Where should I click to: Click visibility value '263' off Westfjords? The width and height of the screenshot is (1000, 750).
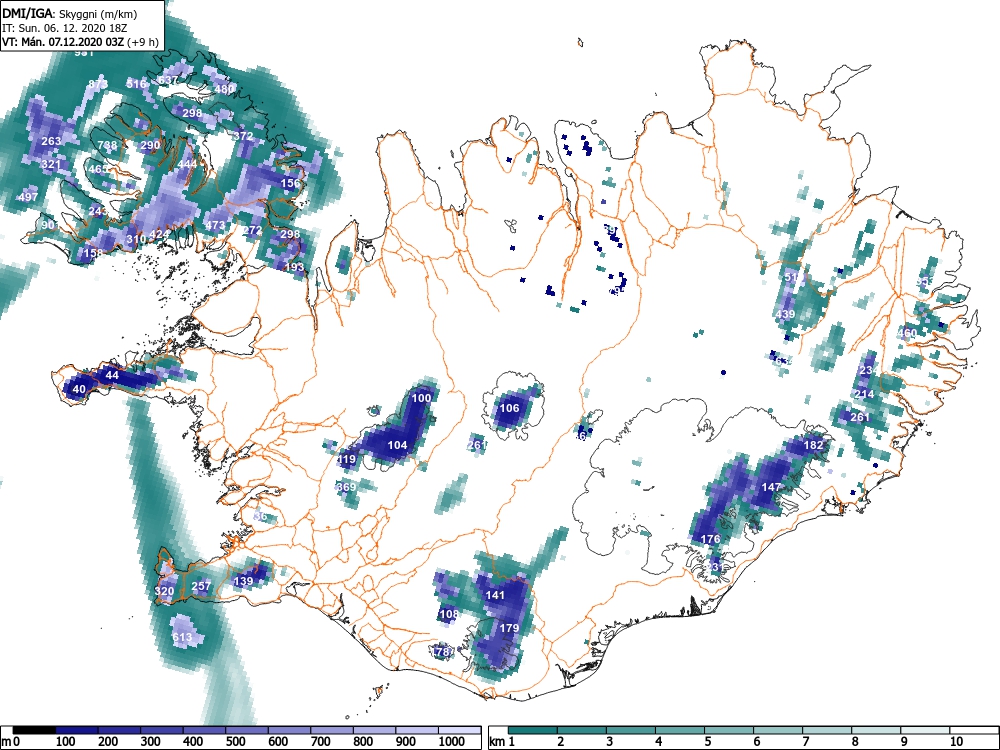[x=51, y=141]
